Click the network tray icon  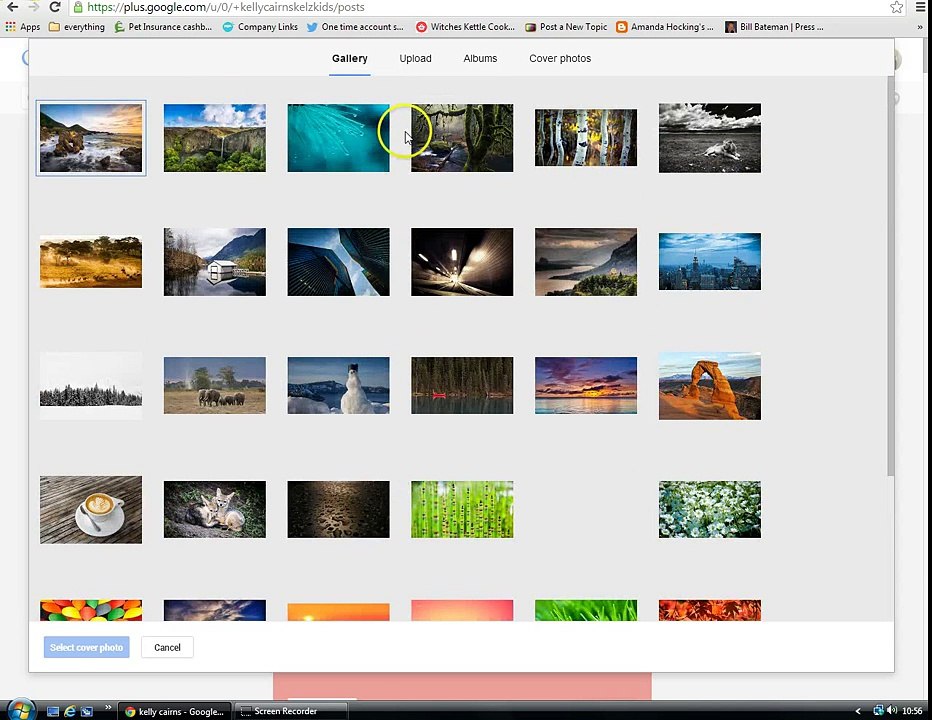878,710
